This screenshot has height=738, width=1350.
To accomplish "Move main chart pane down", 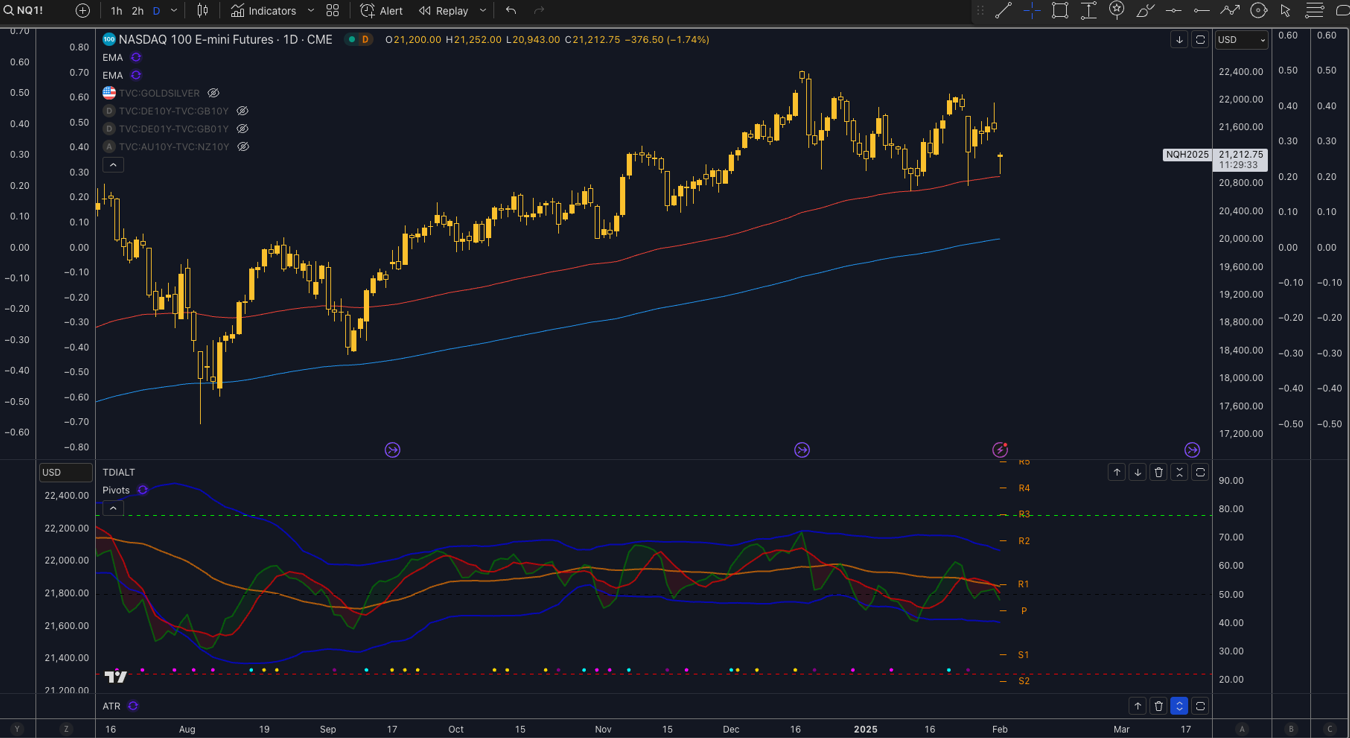I will 1179,40.
